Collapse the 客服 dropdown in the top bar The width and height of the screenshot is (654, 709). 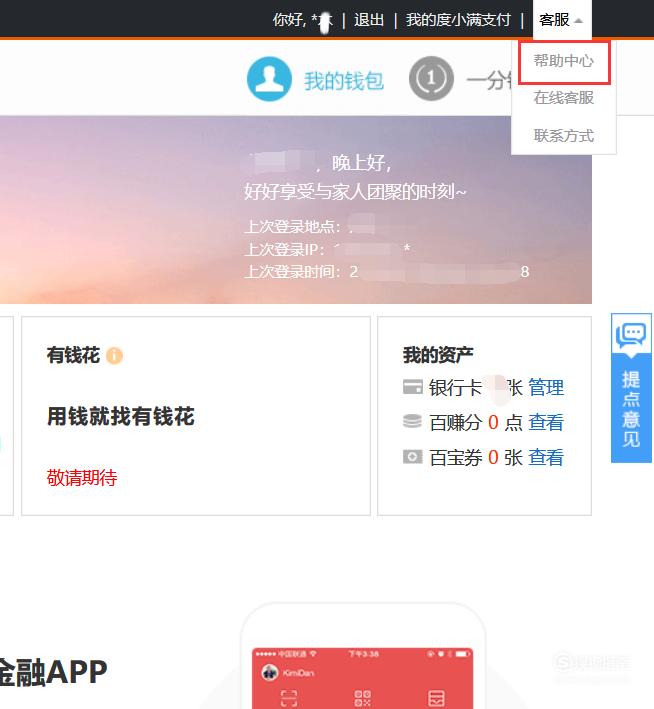point(562,20)
